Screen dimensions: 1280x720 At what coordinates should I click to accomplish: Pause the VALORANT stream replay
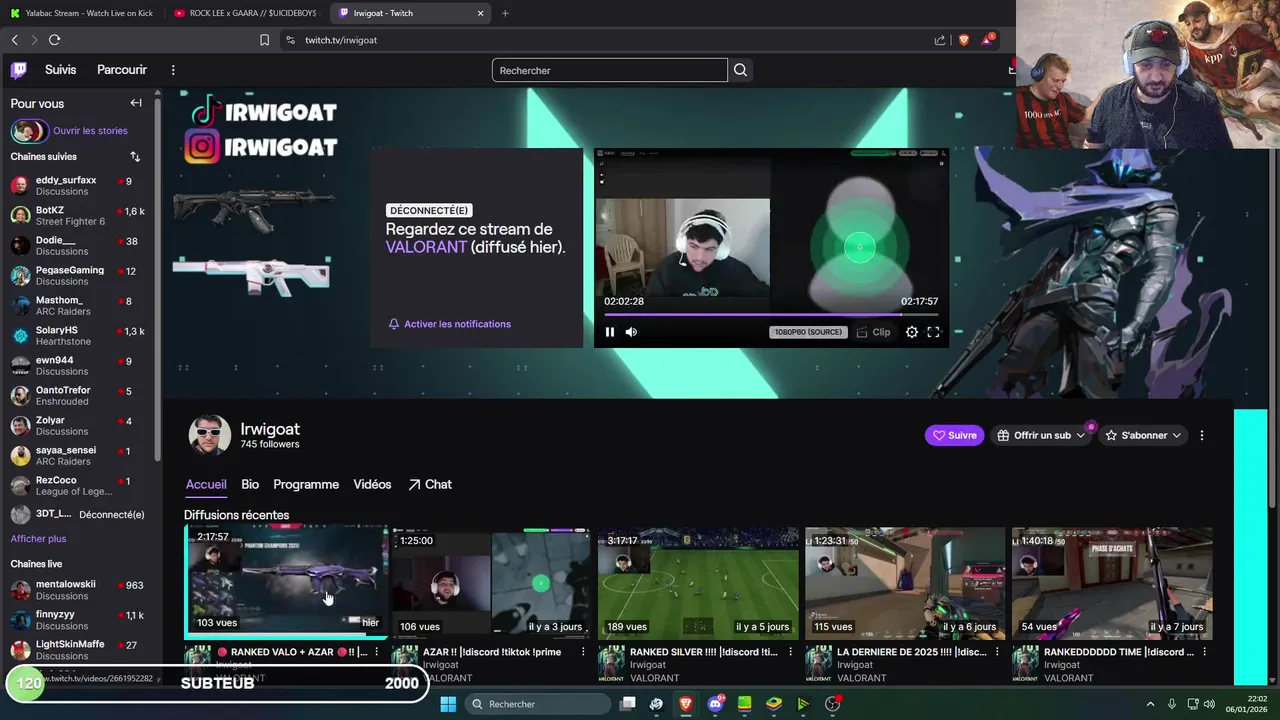click(610, 332)
